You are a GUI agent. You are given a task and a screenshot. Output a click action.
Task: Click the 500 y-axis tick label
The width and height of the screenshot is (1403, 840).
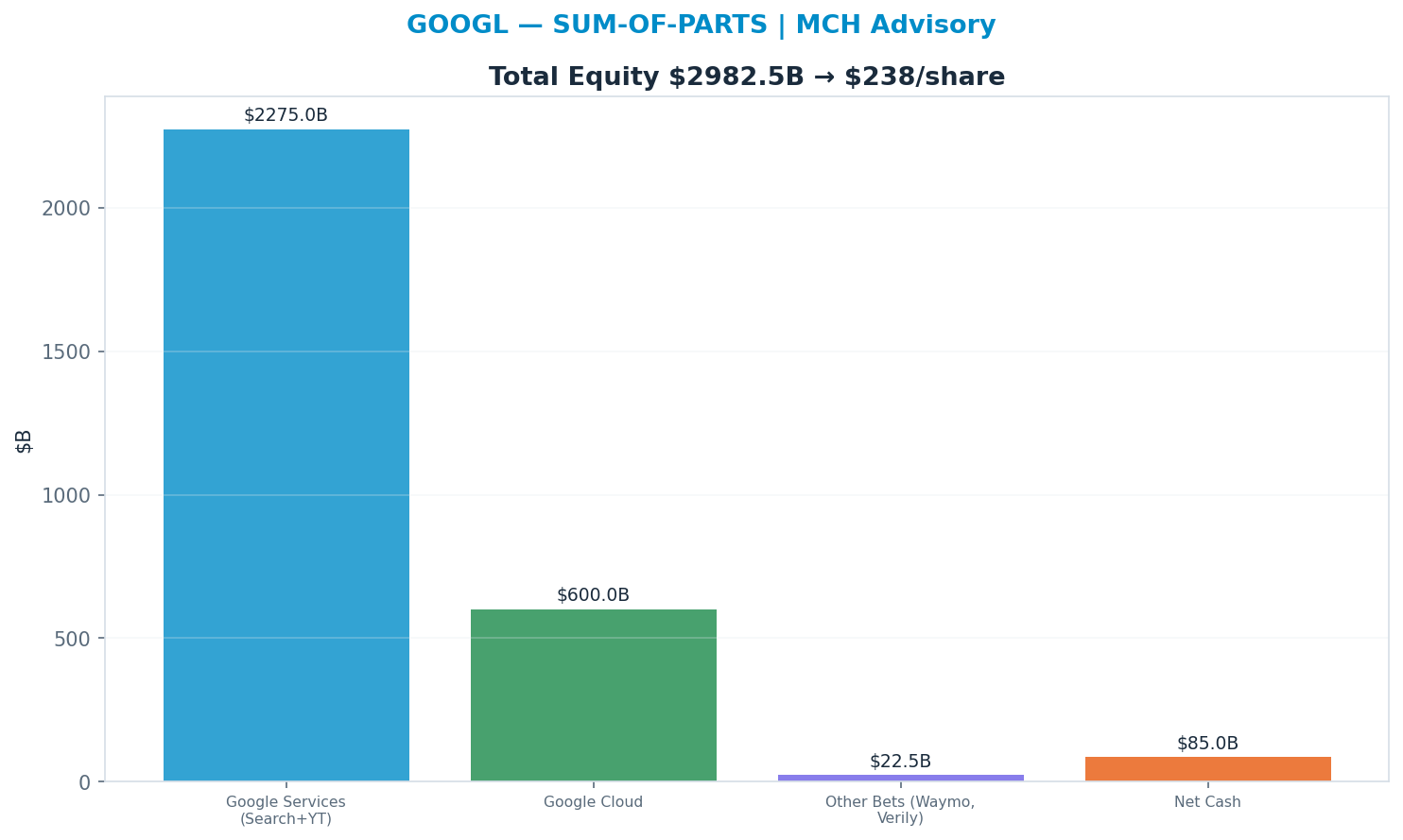[73, 640]
